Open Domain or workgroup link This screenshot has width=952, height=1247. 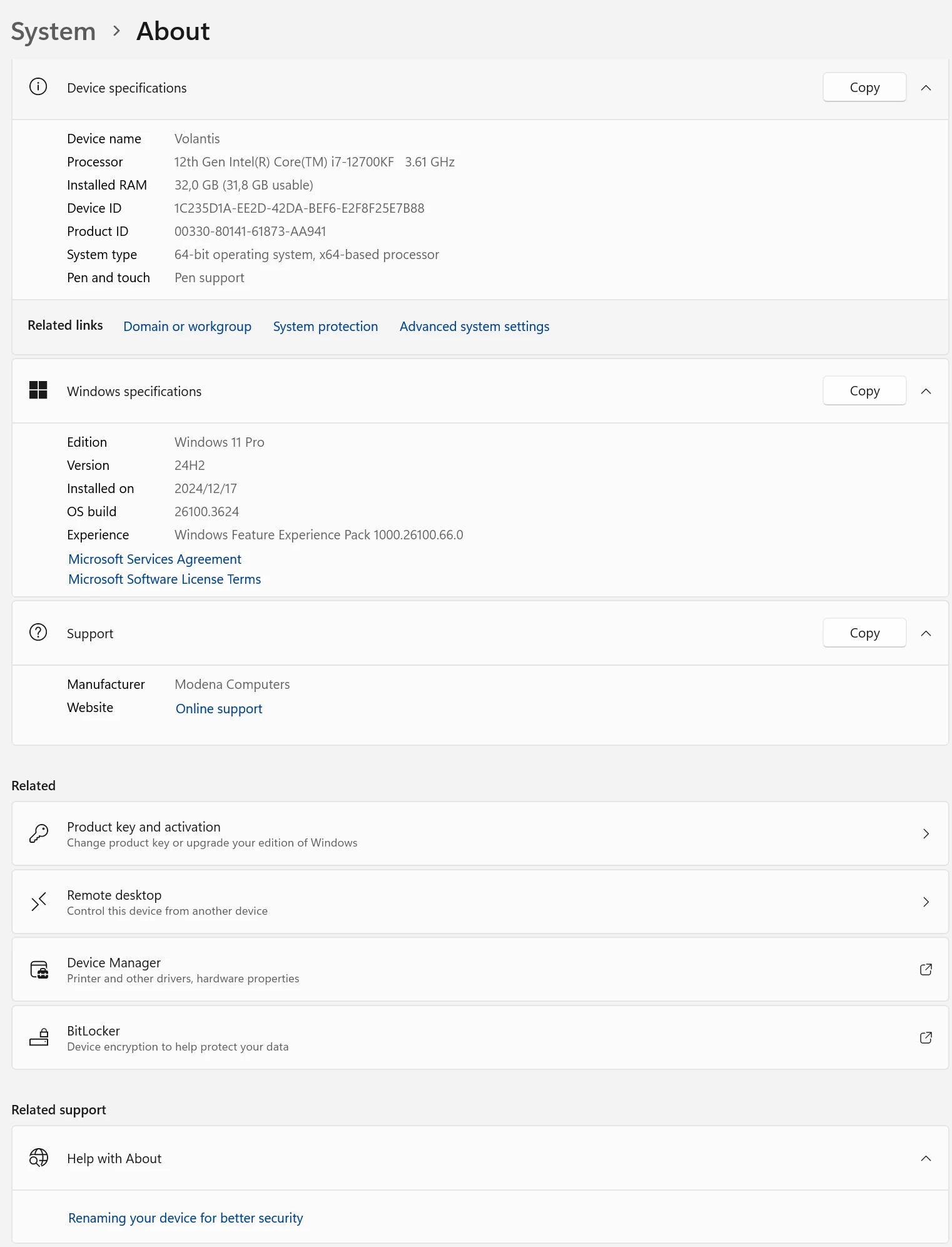pos(187,327)
